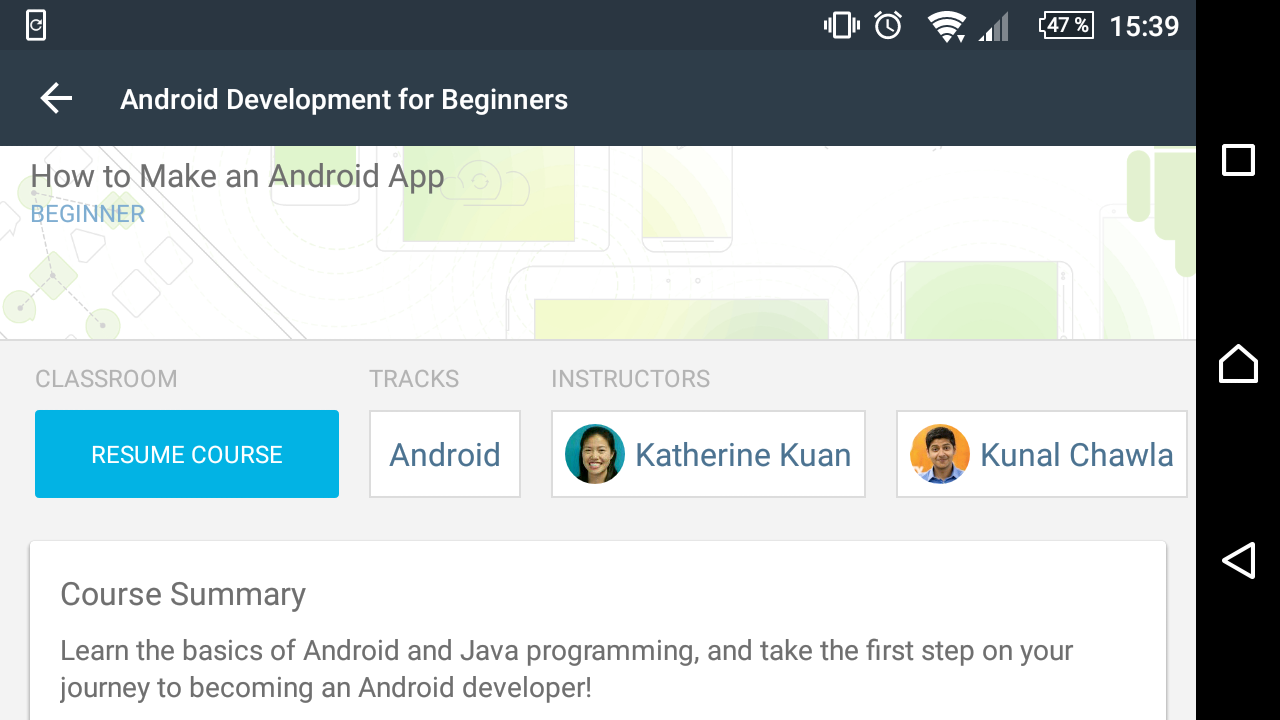Tap the Wi-Fi signal status icon
The width and height of the screenshot is (1280, 720).
946,26
